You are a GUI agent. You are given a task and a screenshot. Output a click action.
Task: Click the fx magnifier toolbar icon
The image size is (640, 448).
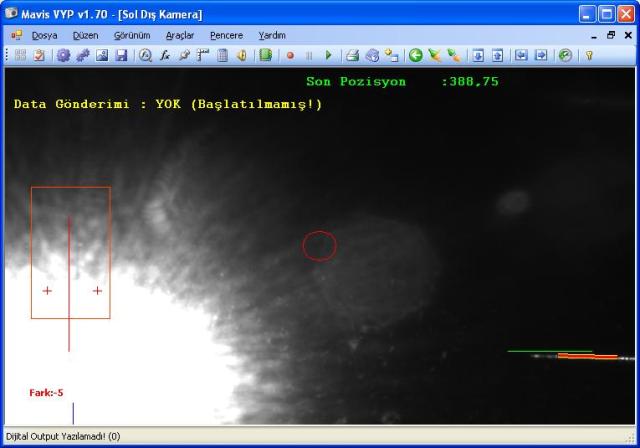(145, 55)
